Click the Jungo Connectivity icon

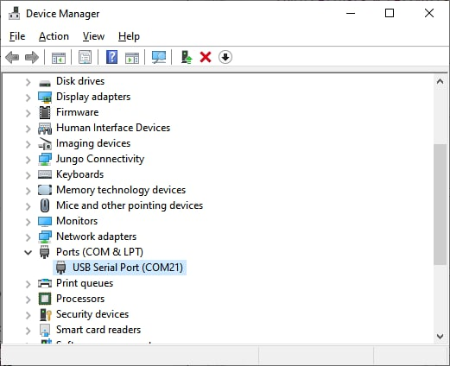pyautogui.click(x=45, y=159)
